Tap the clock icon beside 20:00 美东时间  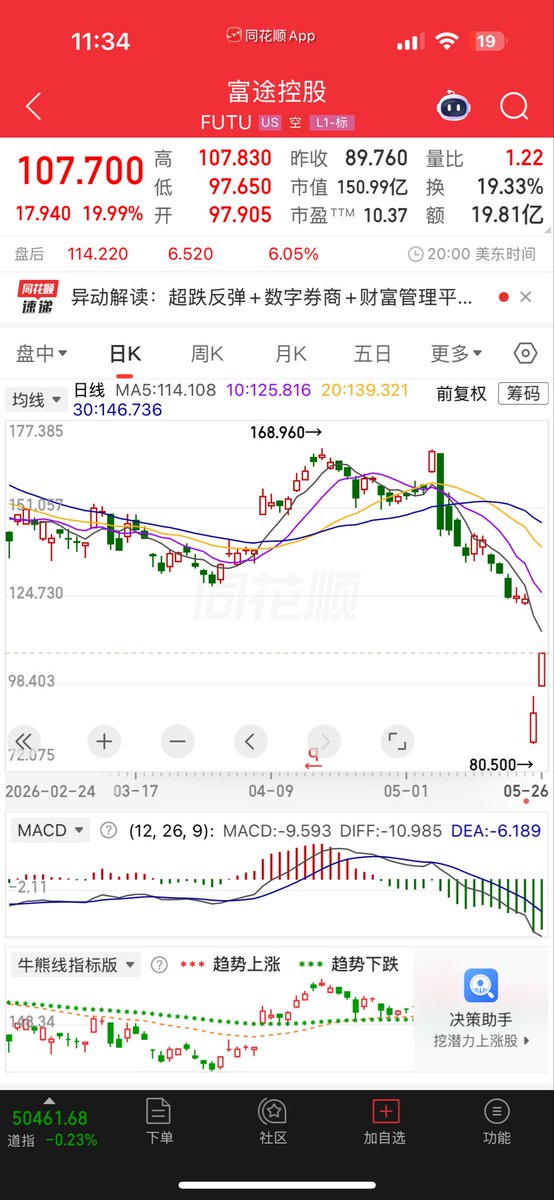tap(416, 254)
